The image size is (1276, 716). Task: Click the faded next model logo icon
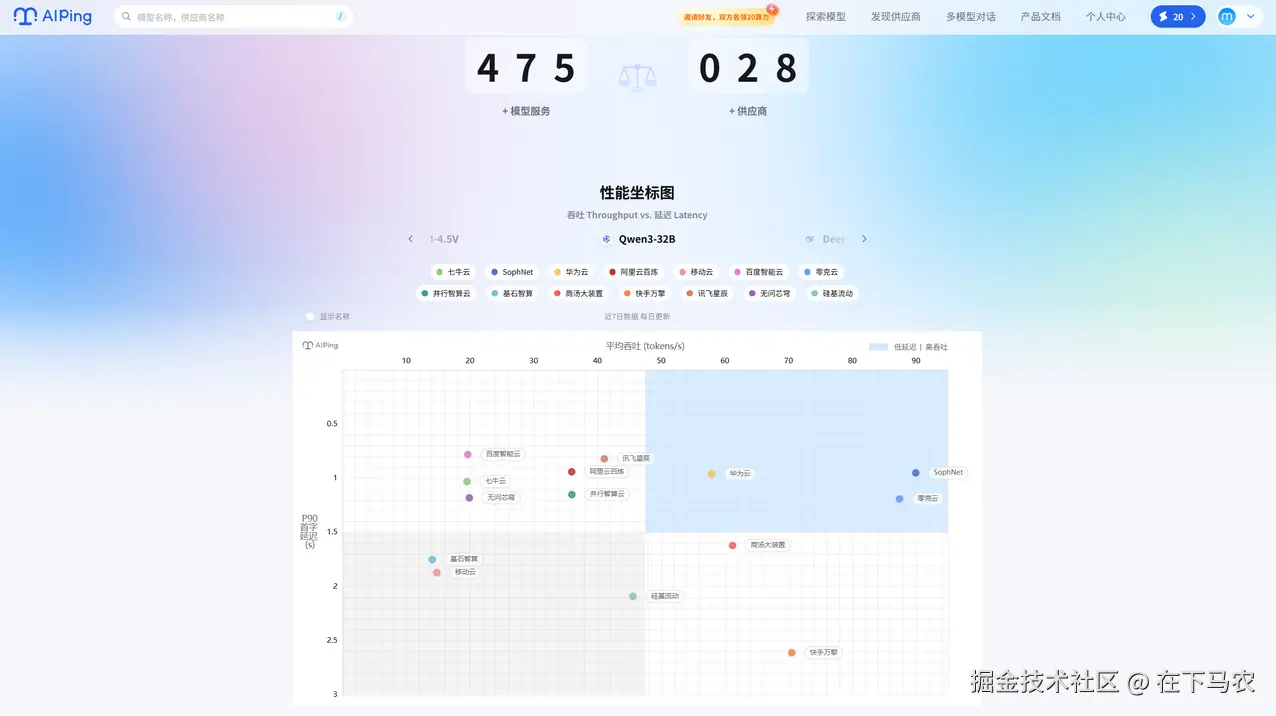pos(810,239)
